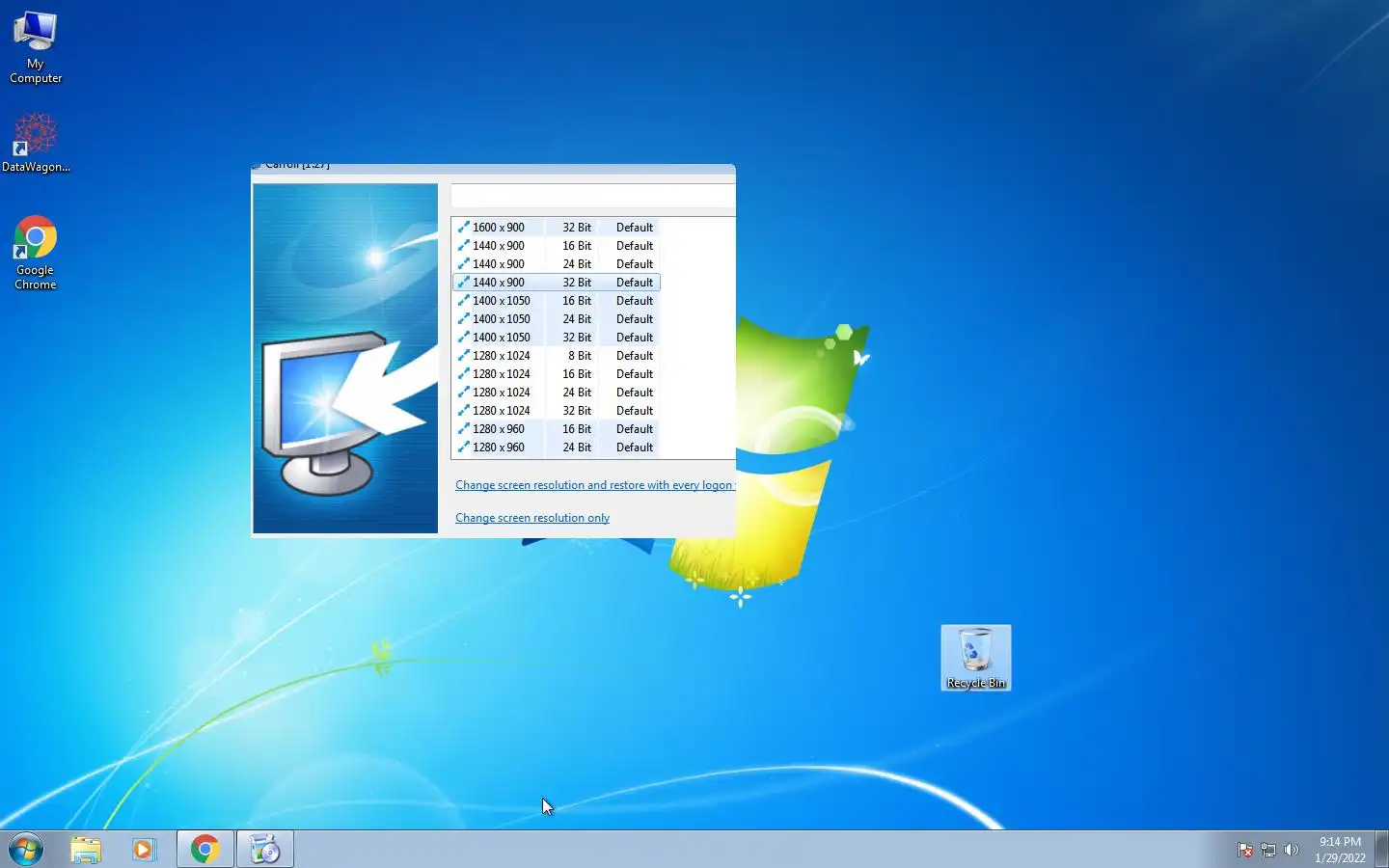Image resolution: width=1389 pixels, height=868 pixels.
Task: Choose the 1440 x 900 24 Bit entry
Action: 557,264
